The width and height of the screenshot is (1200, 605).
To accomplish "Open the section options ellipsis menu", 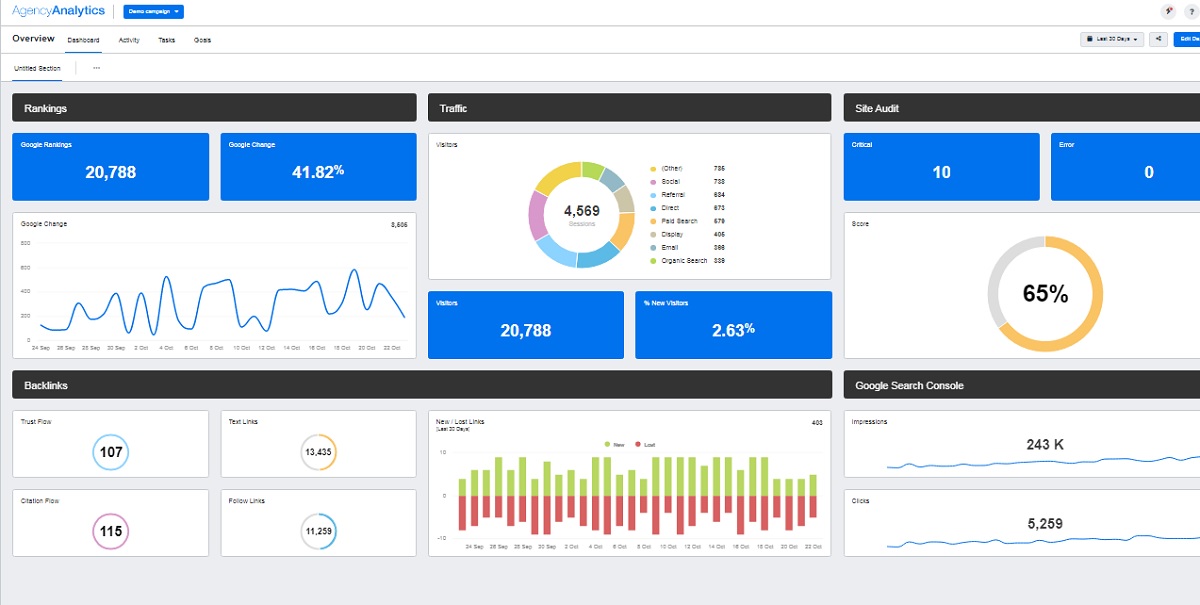I will (x=96, y=68).
